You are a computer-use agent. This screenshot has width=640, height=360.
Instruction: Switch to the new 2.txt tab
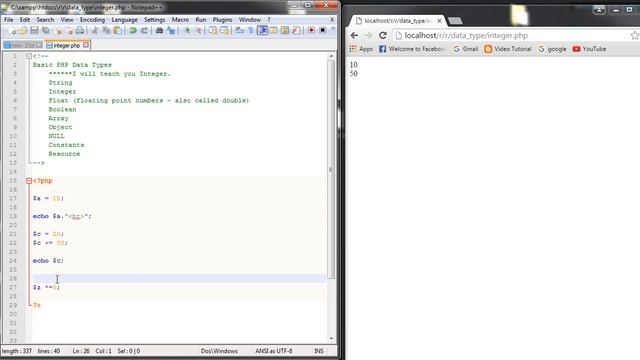coord(23,45)
